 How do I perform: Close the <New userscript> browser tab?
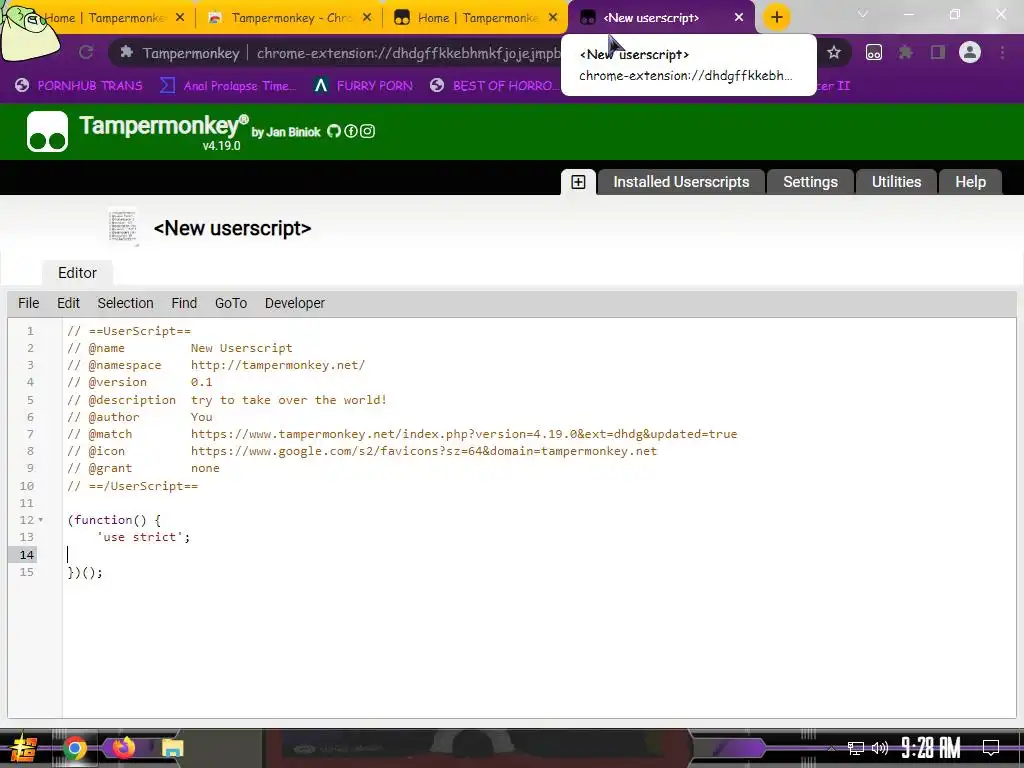click(x=739, y=18)
